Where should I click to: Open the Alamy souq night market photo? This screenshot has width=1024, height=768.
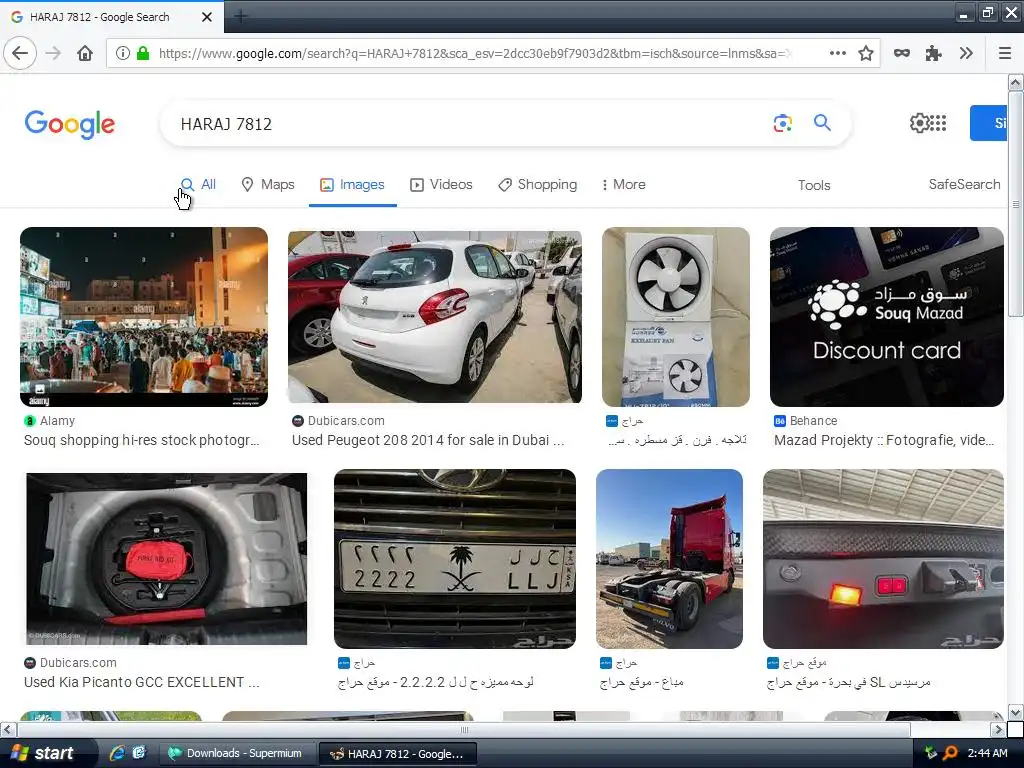pyautogui.click(x=144, y=317)
